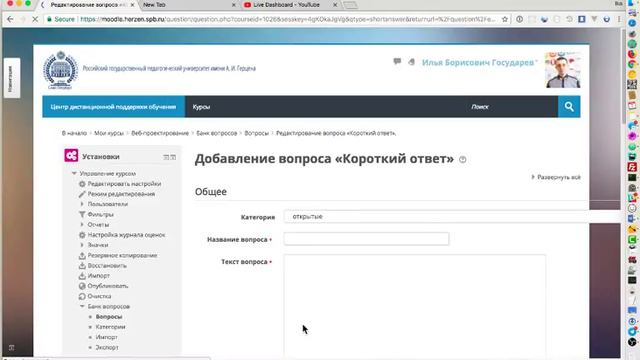Click the Режим редактирования link
This screenshot has height=360, width=640.
[x=121, y=194]
